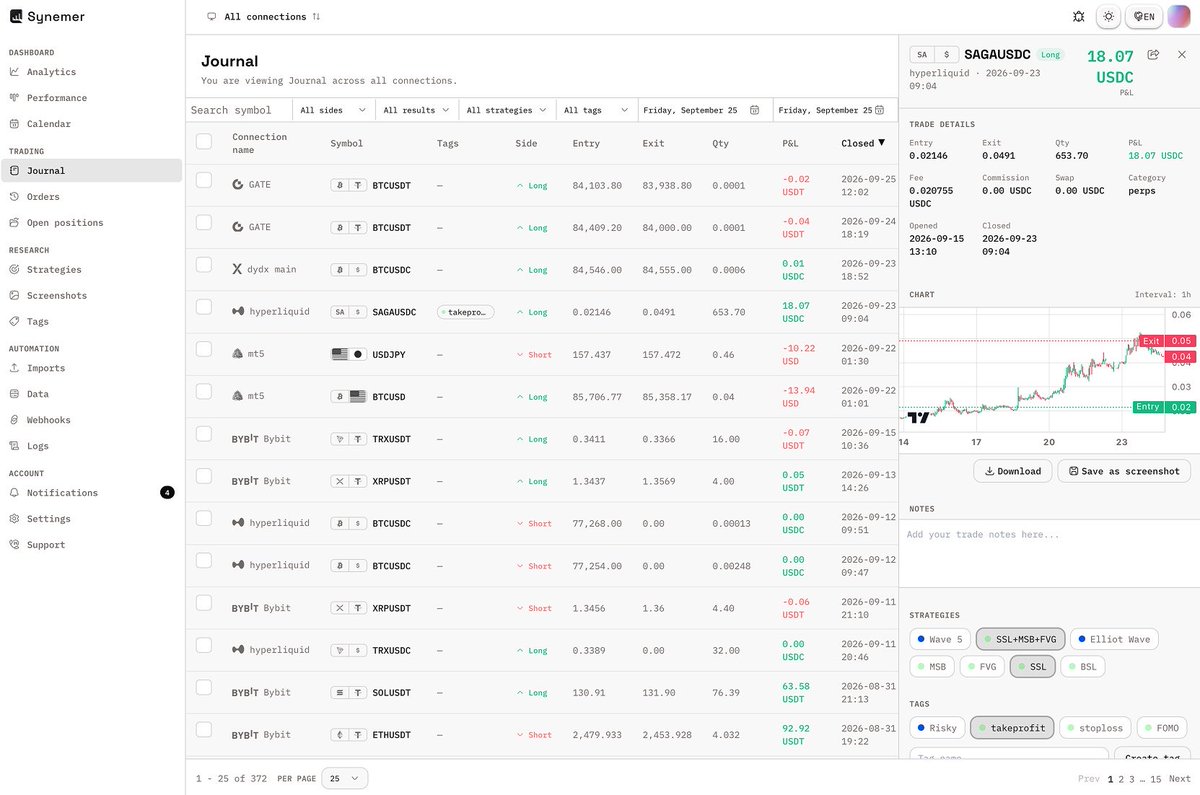Open the bug report icon
The width and height of the screenshot is (1200, 795).
[x=1078, y=17]
